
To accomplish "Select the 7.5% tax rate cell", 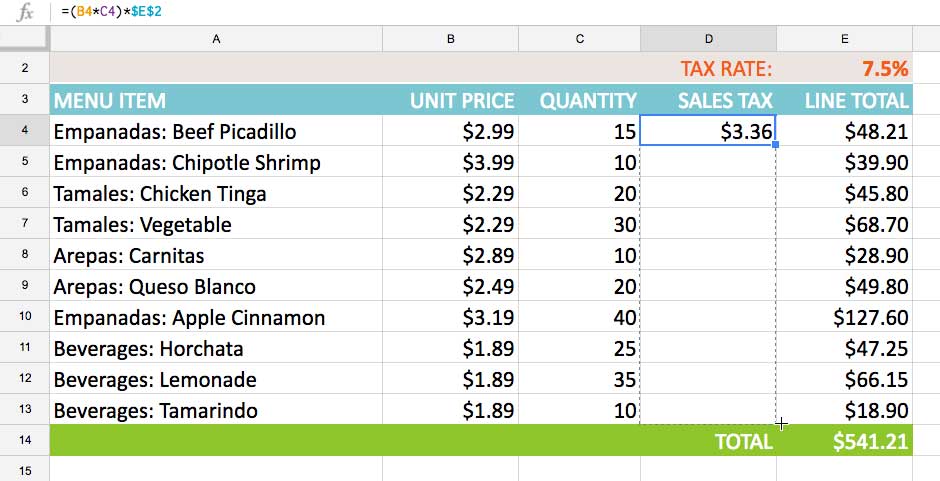I will click(844, 69).
